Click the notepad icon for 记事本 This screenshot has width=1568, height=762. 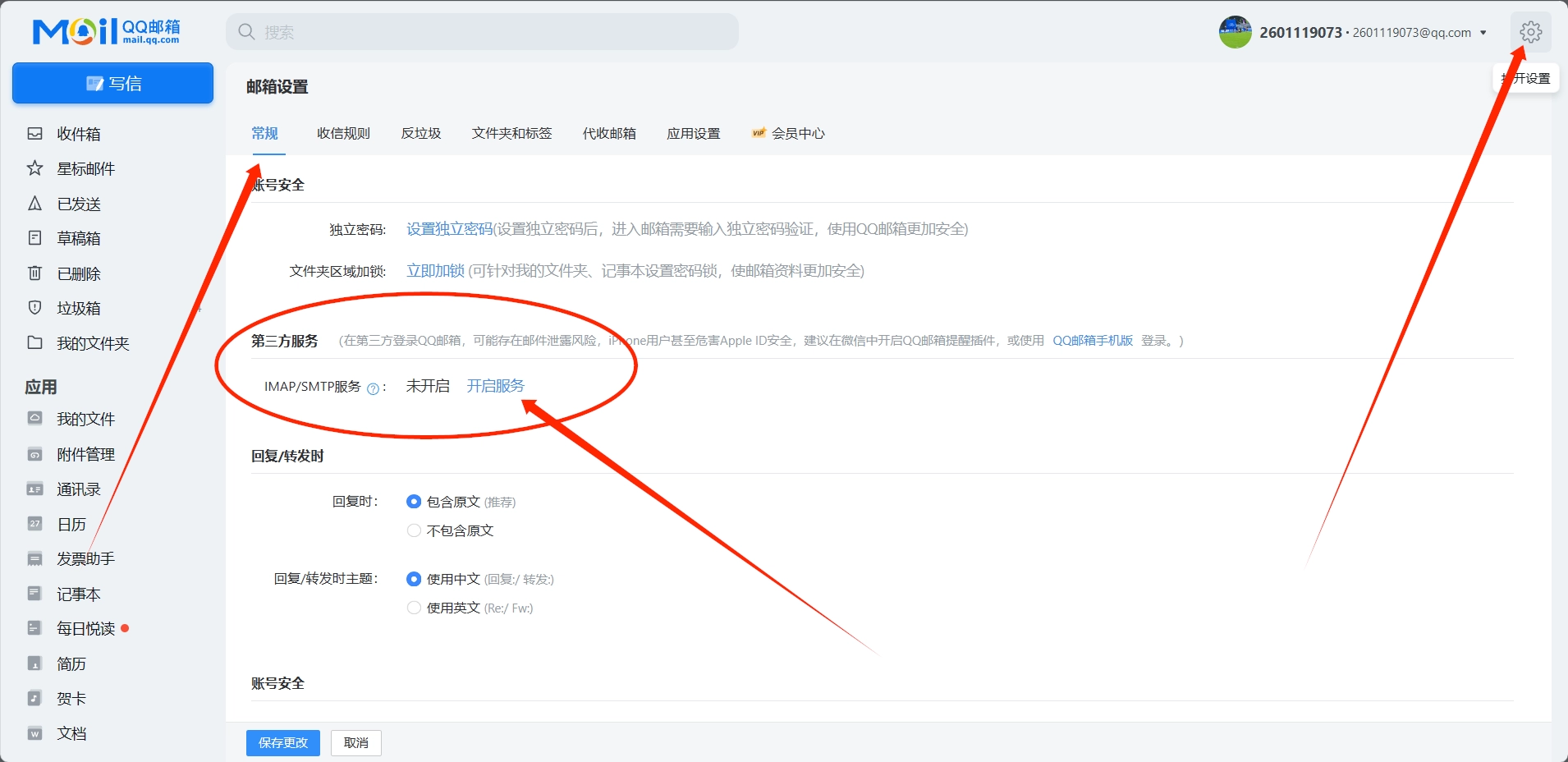coord(34,593)
